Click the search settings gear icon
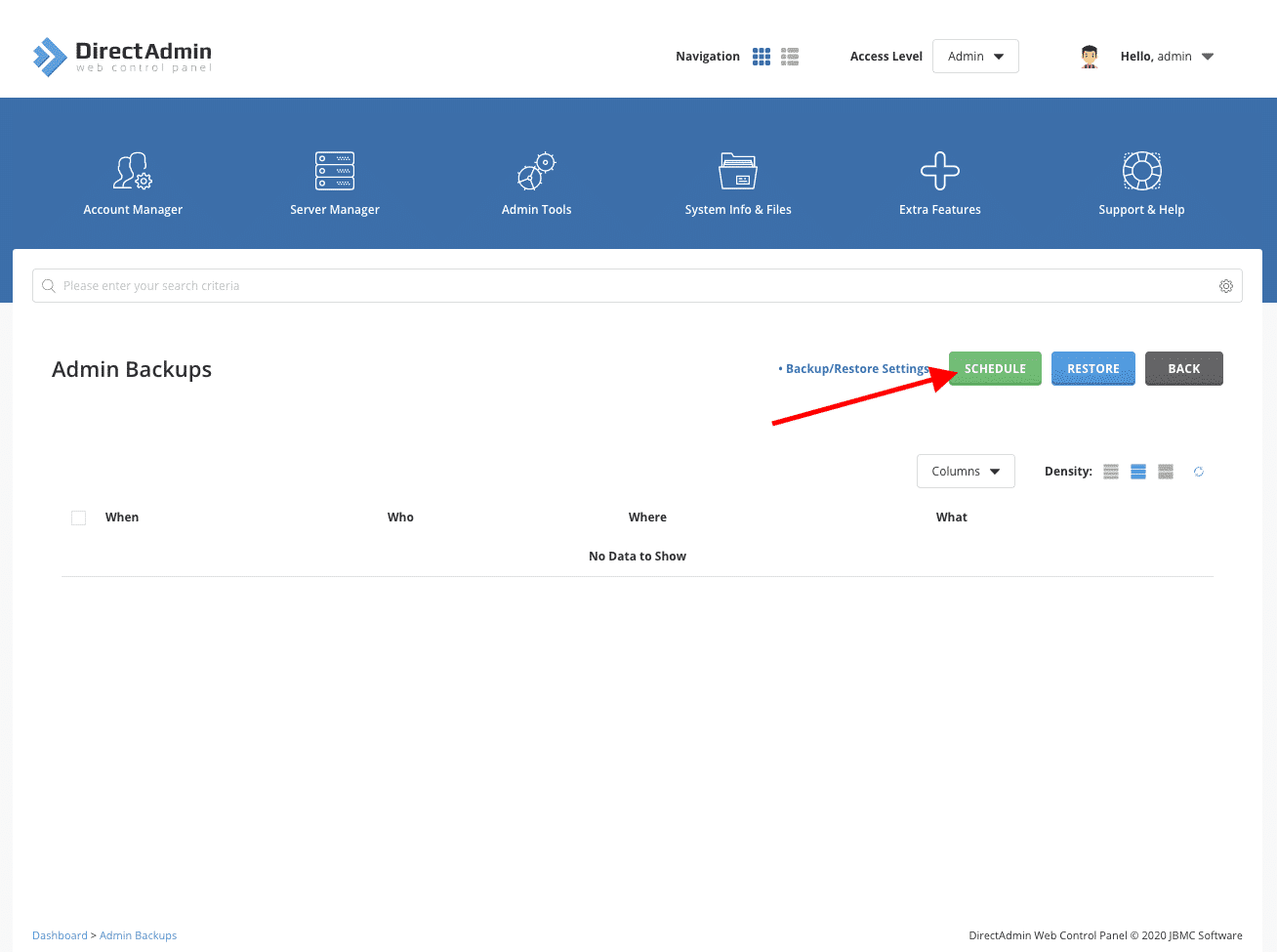The width and height of the screenshot is (1277, 952). click(x=1226, y=286)
